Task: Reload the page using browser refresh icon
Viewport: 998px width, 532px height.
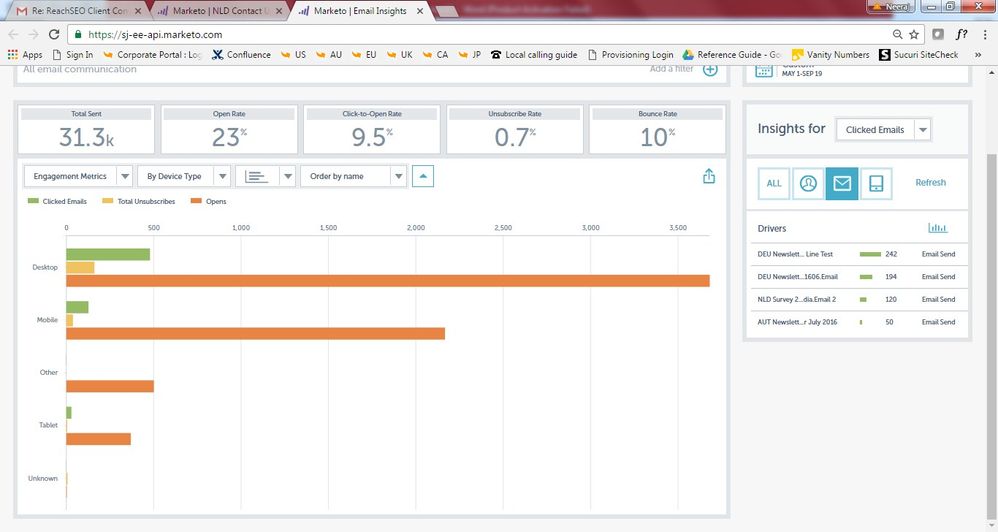Action: point(54,34)
